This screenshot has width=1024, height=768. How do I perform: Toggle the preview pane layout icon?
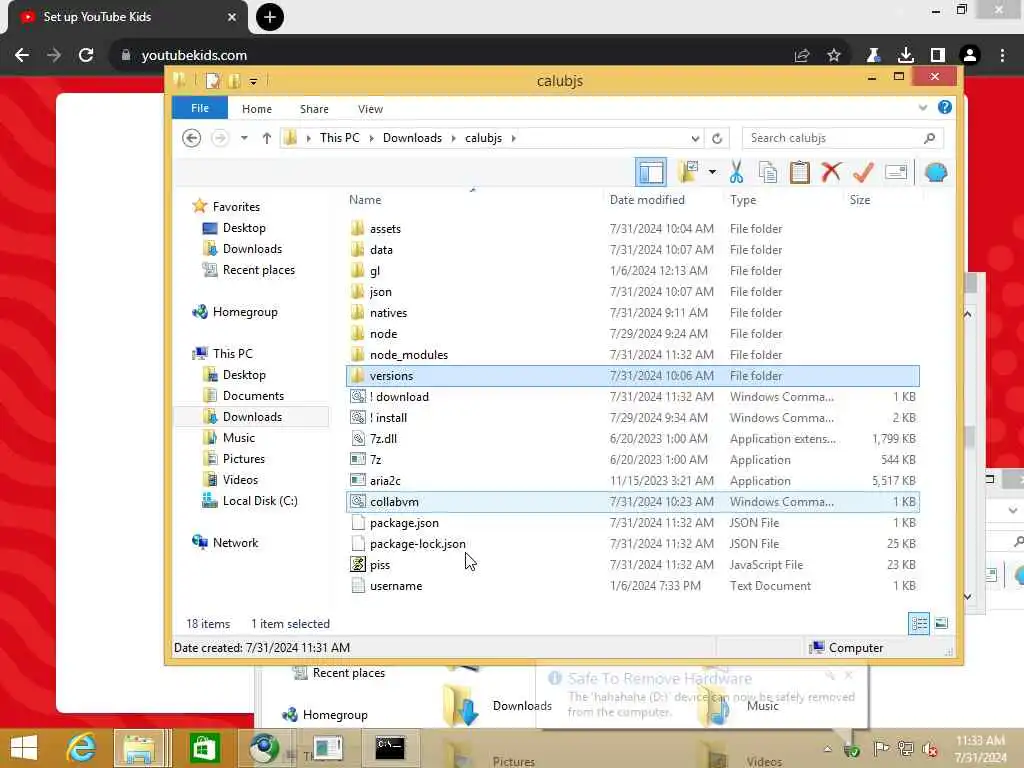[650, 172]
